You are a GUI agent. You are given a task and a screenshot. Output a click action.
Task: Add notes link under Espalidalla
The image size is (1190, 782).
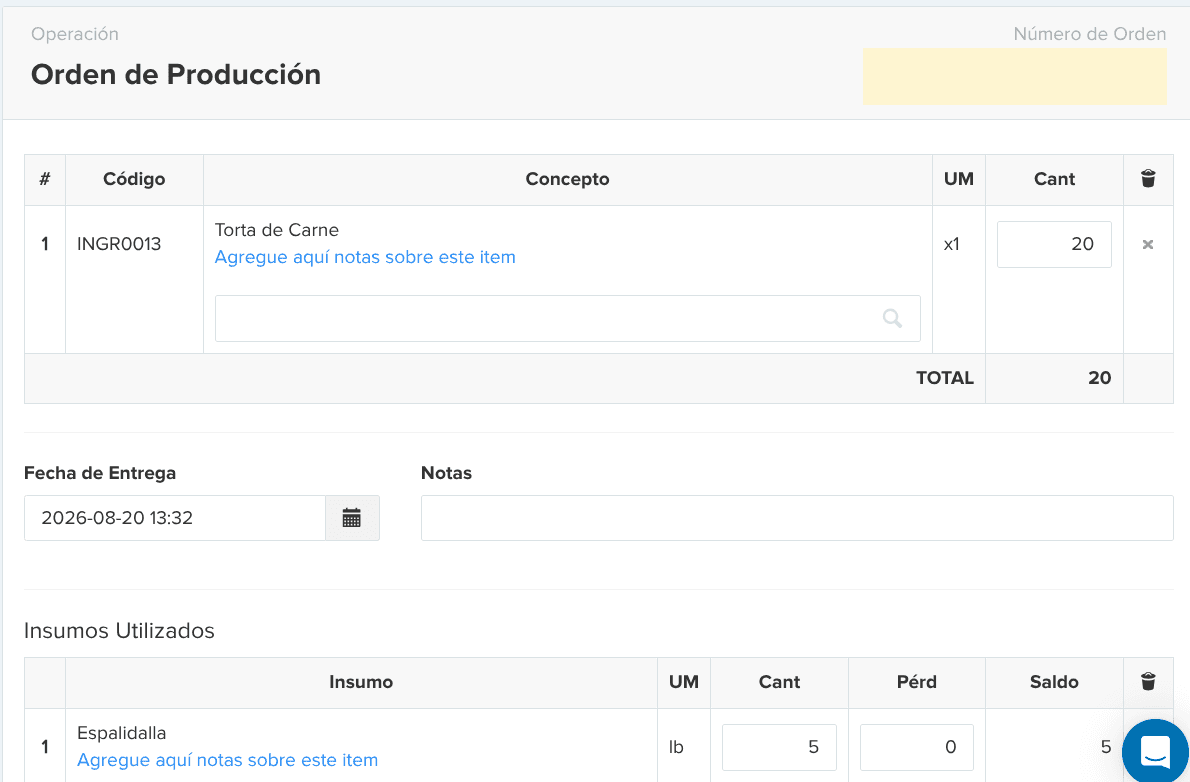click(x=228, y=760)
